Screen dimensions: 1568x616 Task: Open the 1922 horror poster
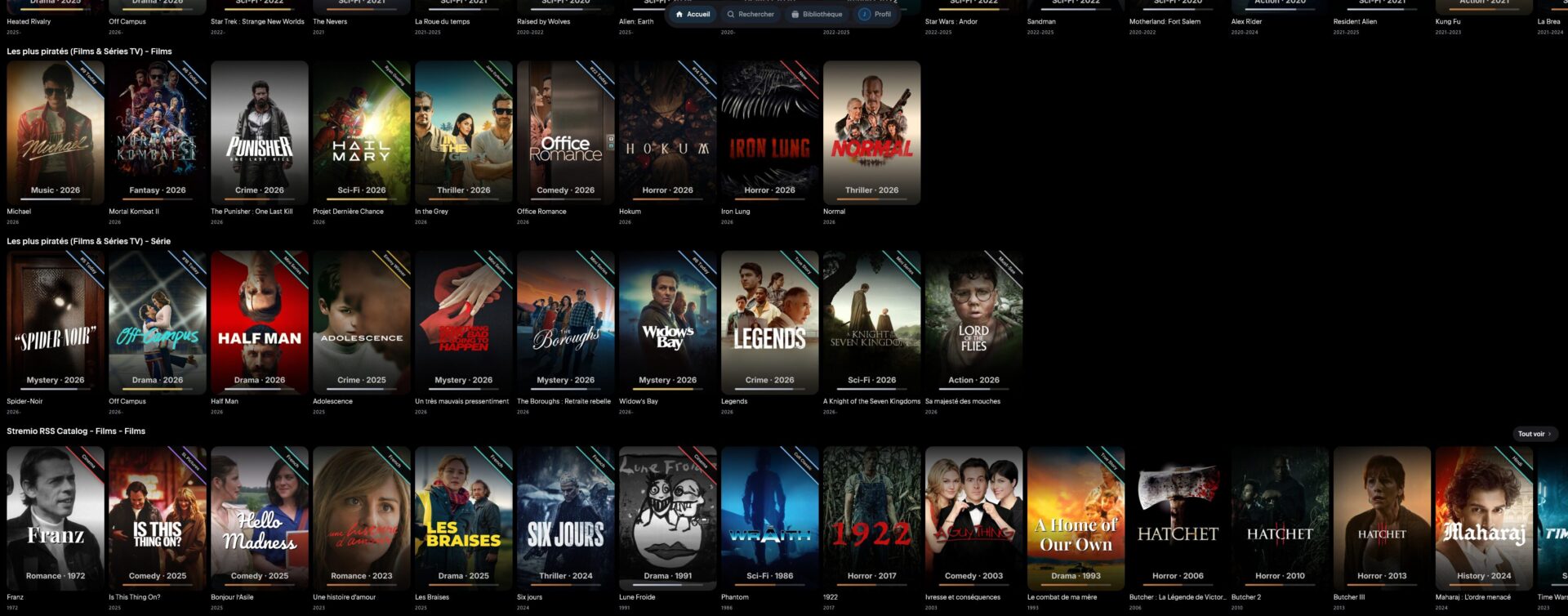click(872, 518)
